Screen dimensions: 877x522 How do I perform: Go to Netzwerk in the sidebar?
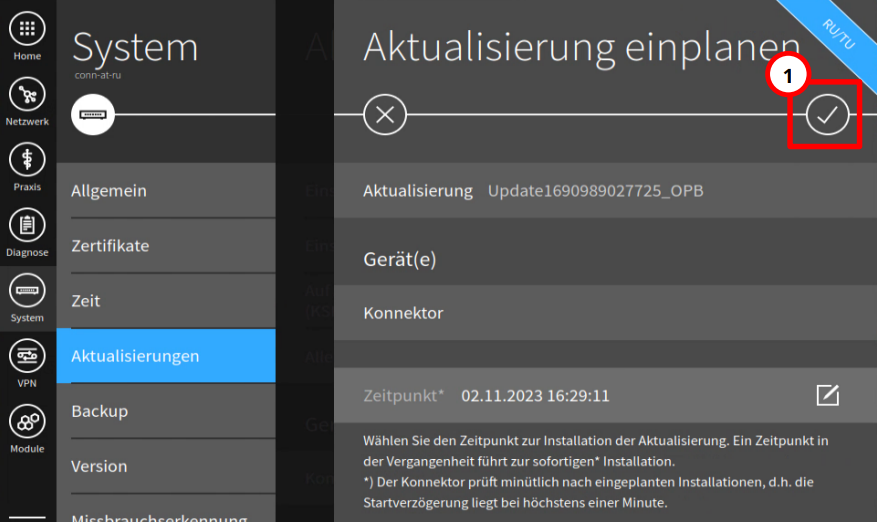tap(27, 101)
